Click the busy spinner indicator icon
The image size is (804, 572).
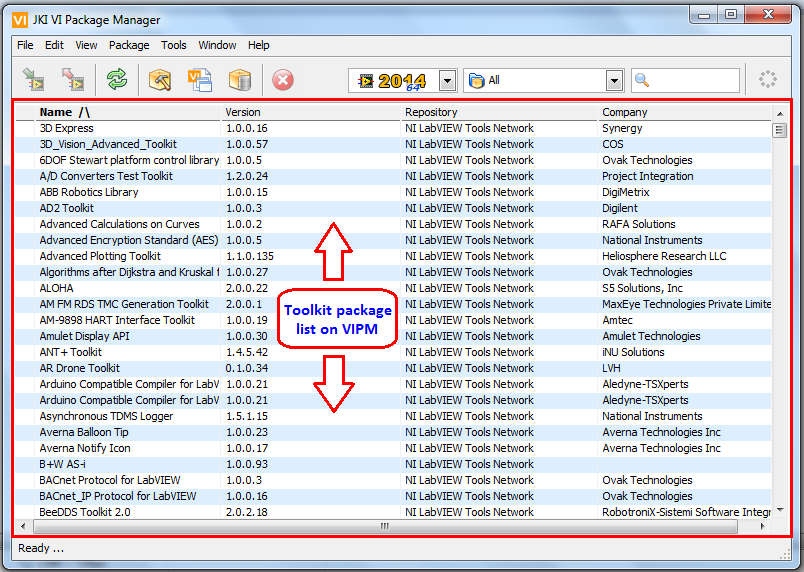pyautogui.click(x=768, y=79)
